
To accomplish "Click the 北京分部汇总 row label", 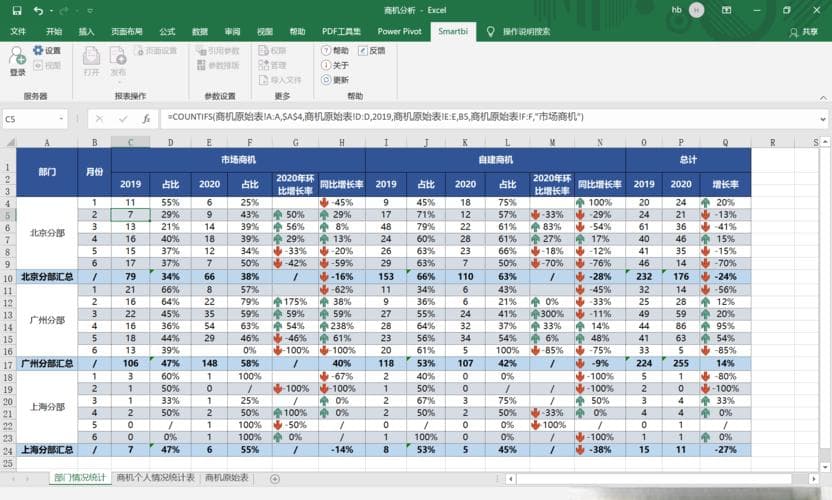I will (47, 277).
